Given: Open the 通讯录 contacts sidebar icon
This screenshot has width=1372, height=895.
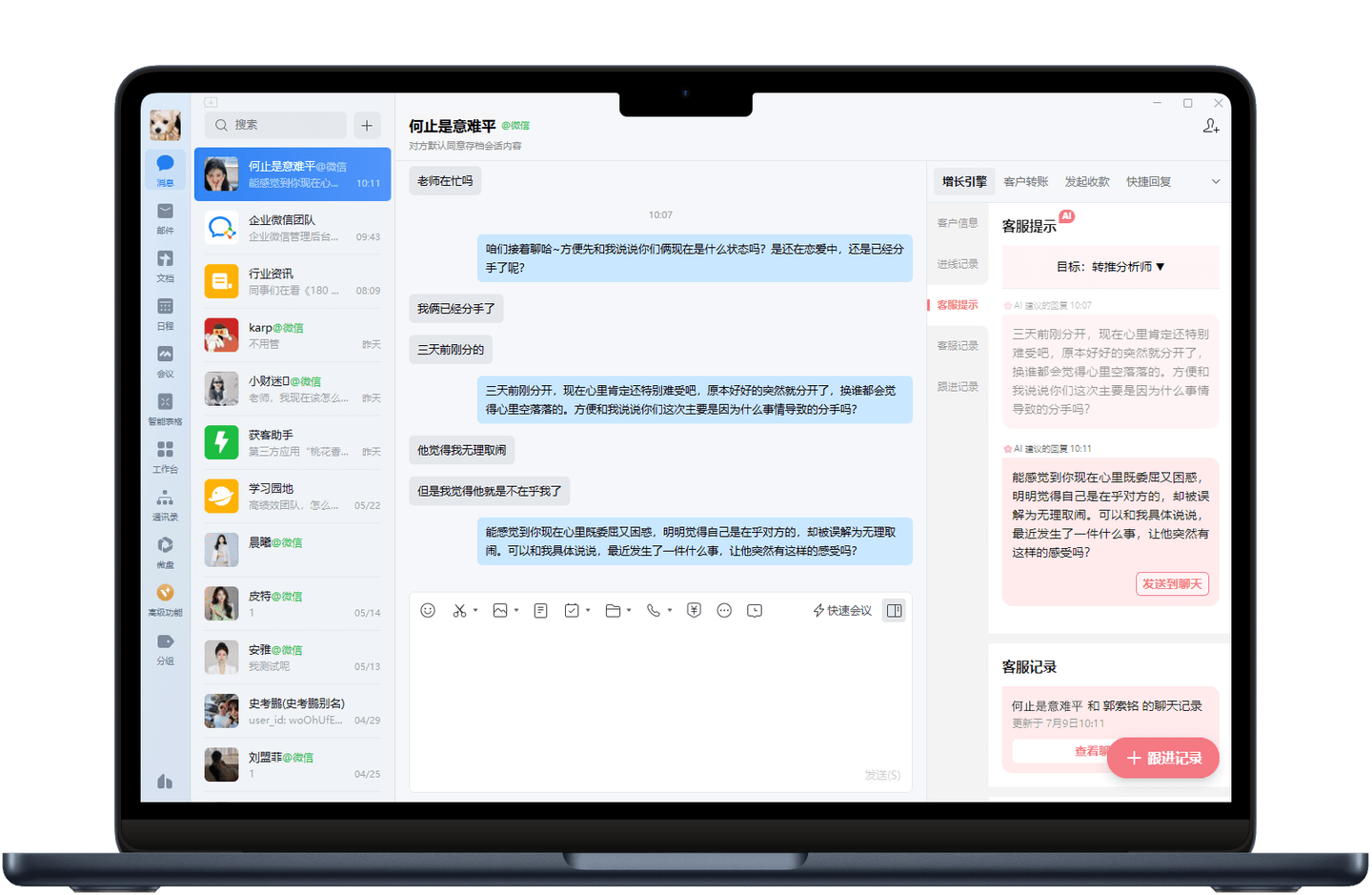Looking at the screenshot, I should [165, 503].
